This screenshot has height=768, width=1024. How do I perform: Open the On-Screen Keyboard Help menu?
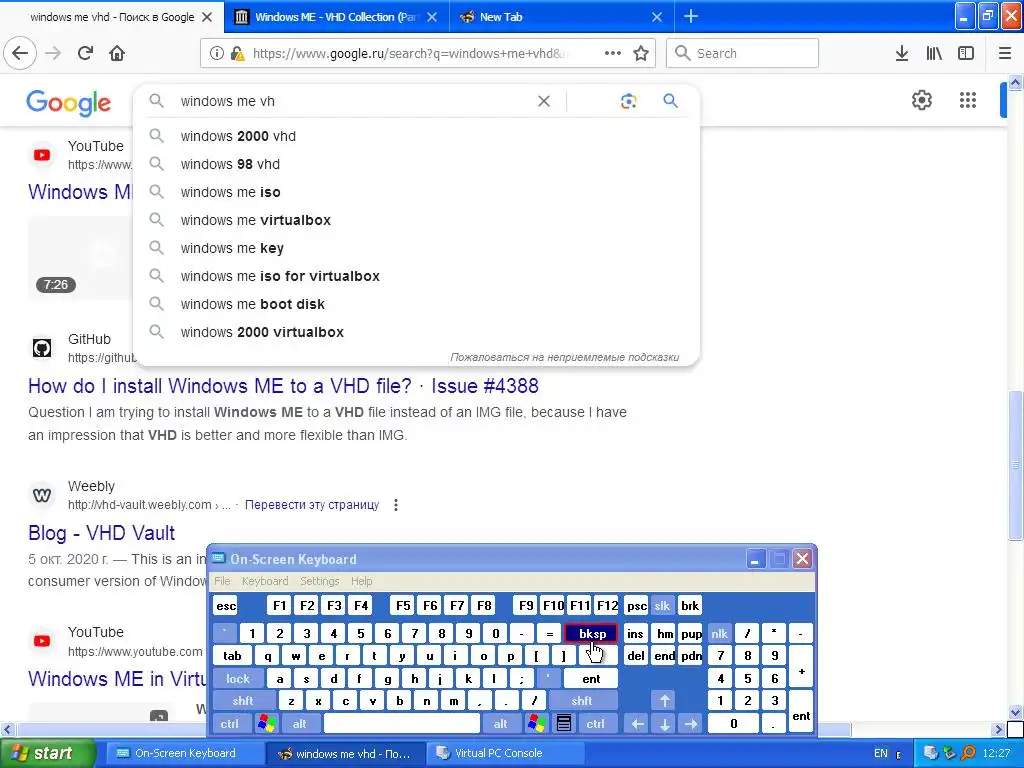coord(361,581)
